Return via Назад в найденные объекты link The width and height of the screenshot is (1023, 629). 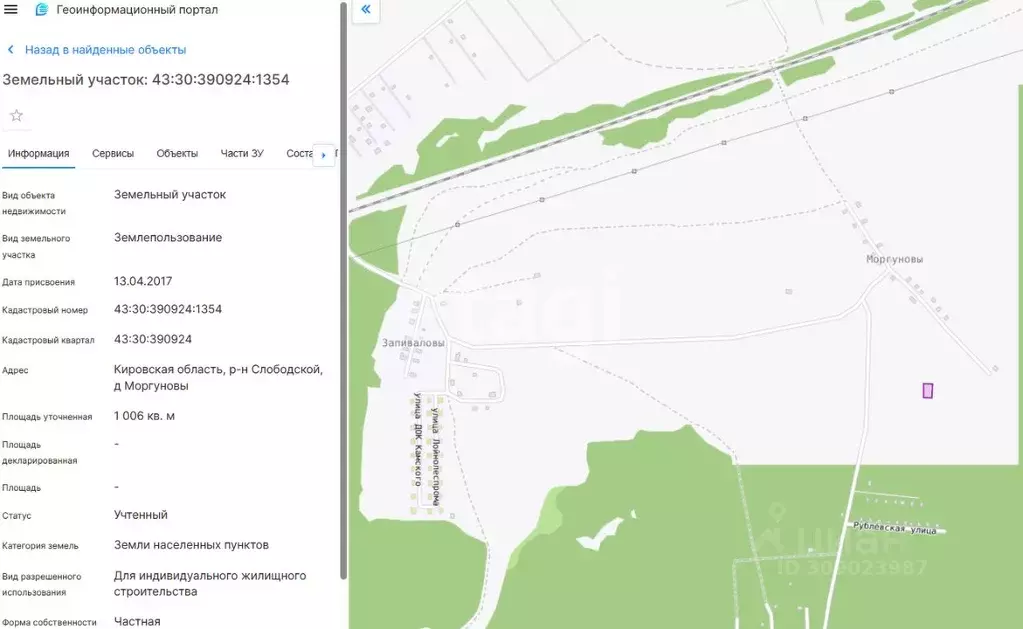point(105,50)
